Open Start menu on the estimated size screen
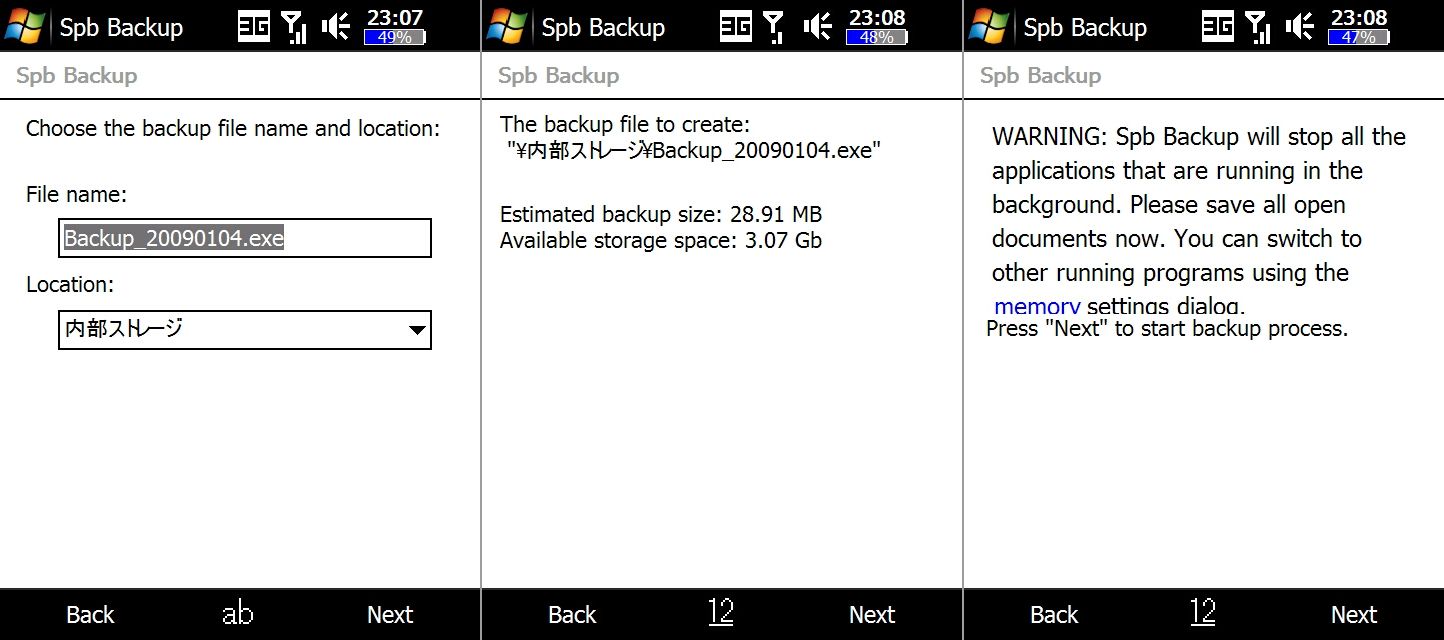Image resolution: width=1444 pixels, height=640 pixels. point(506,26)
